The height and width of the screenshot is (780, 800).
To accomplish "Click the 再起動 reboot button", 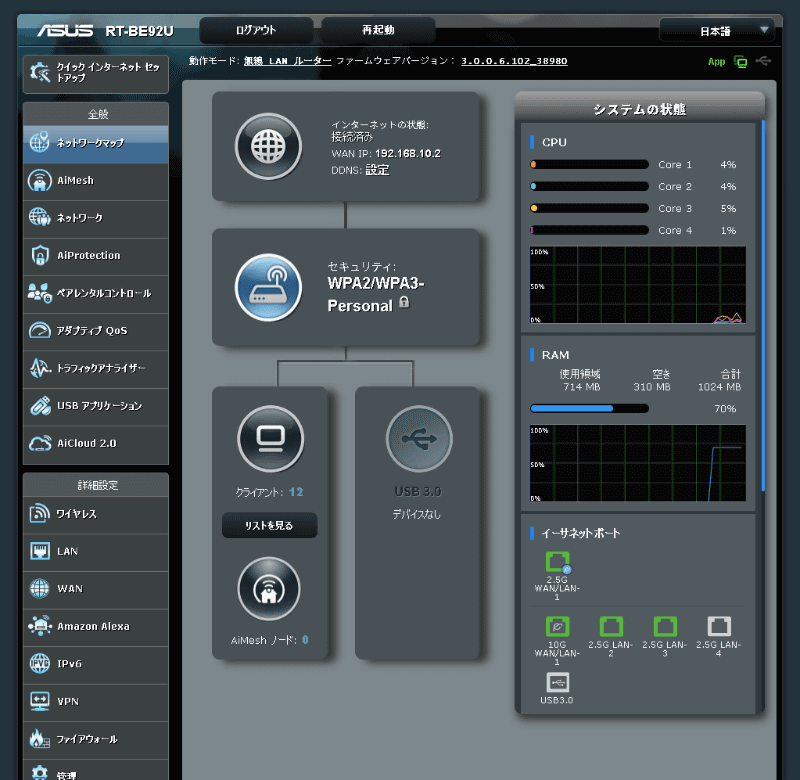I will tap(378, 30).
